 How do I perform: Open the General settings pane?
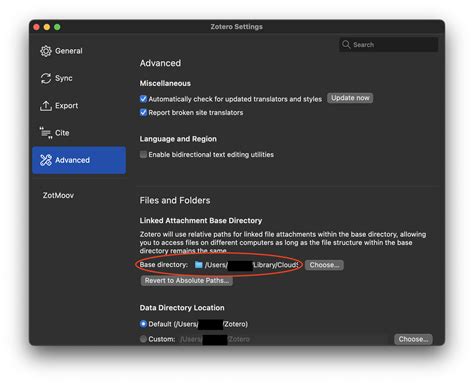[x=79, y=51]
